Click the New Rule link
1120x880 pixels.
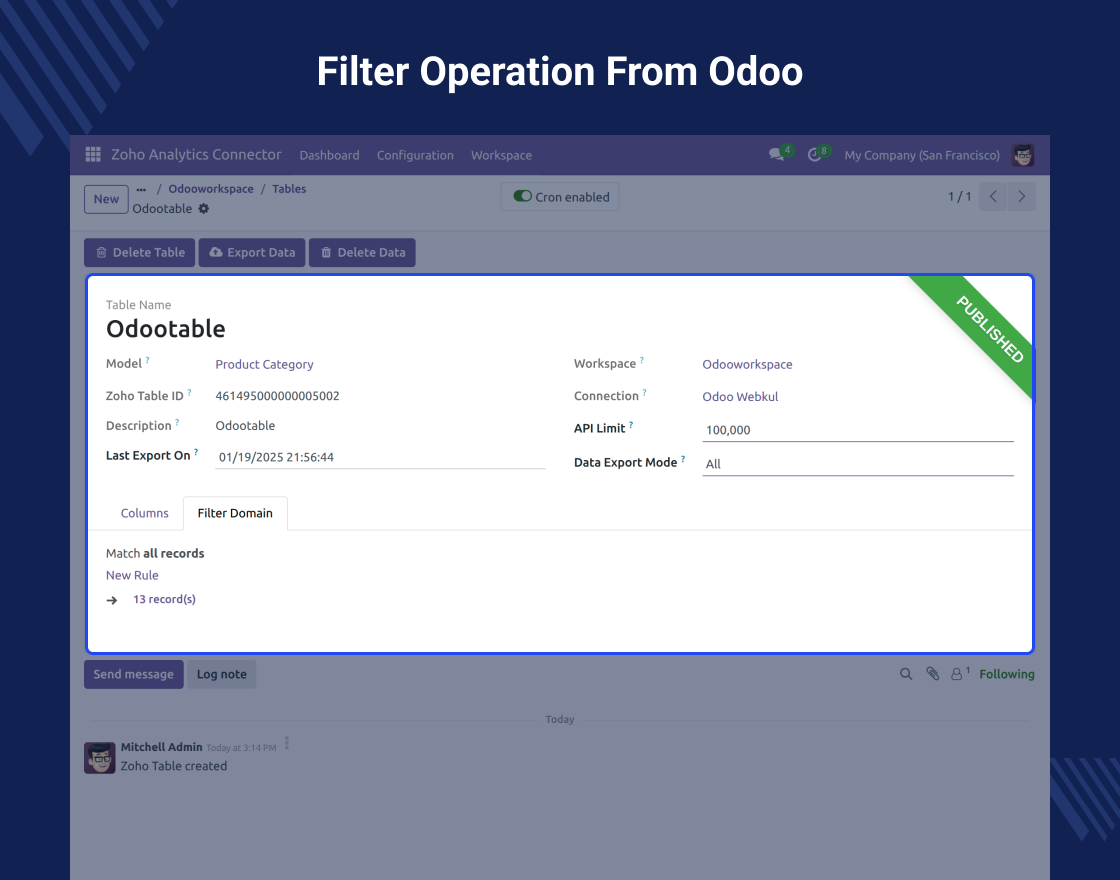tap(132, 575)
